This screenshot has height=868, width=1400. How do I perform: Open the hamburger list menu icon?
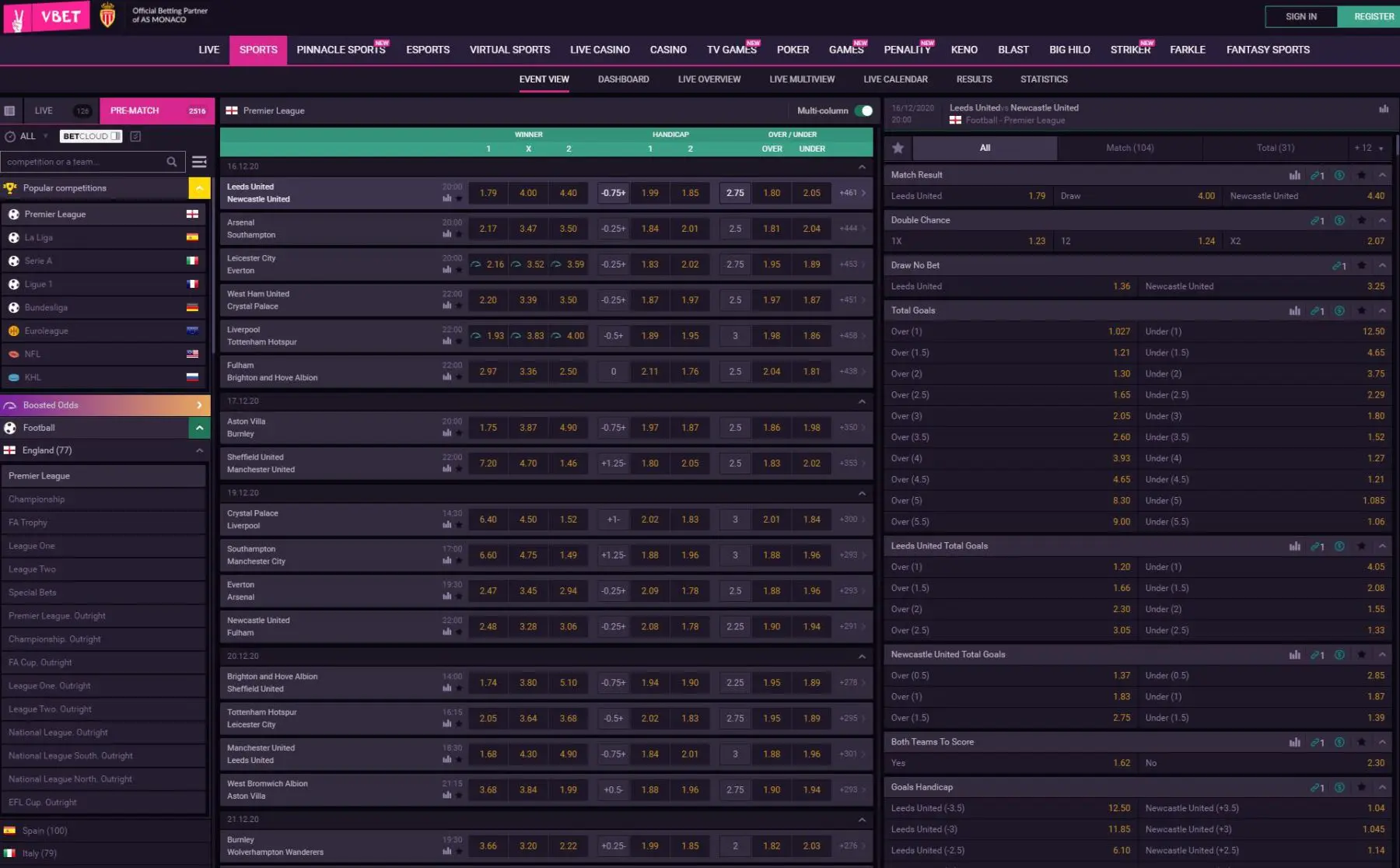(199, 162)
